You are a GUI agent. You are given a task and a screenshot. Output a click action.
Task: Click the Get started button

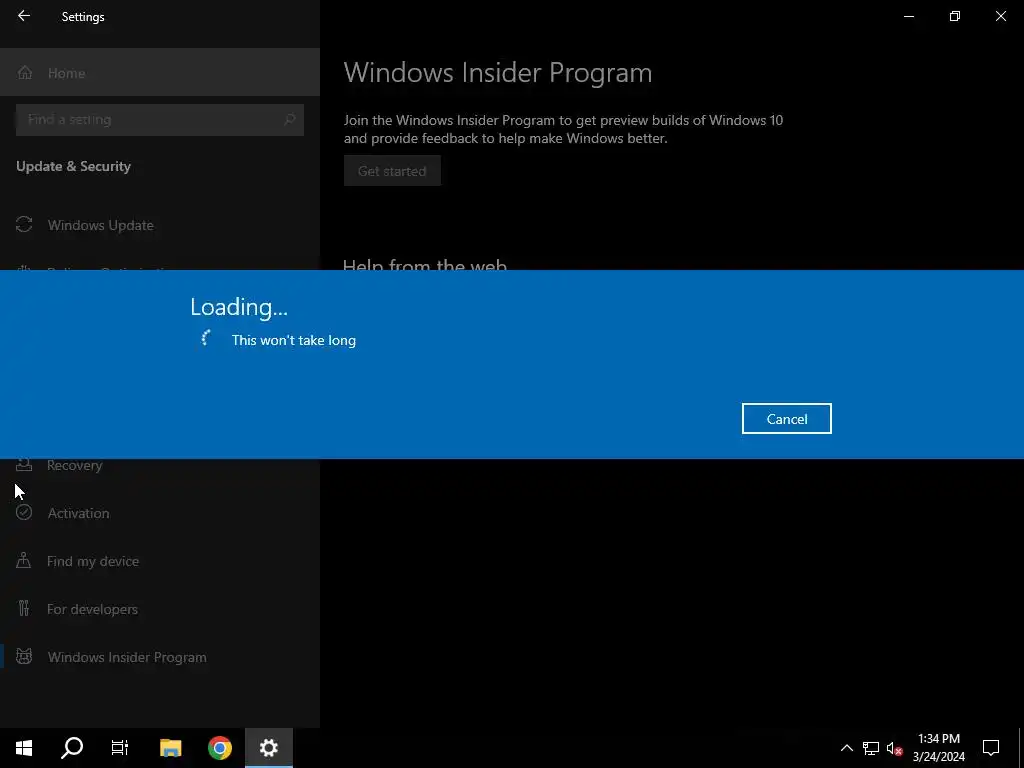pyautogui.click(x=392, y=171)
